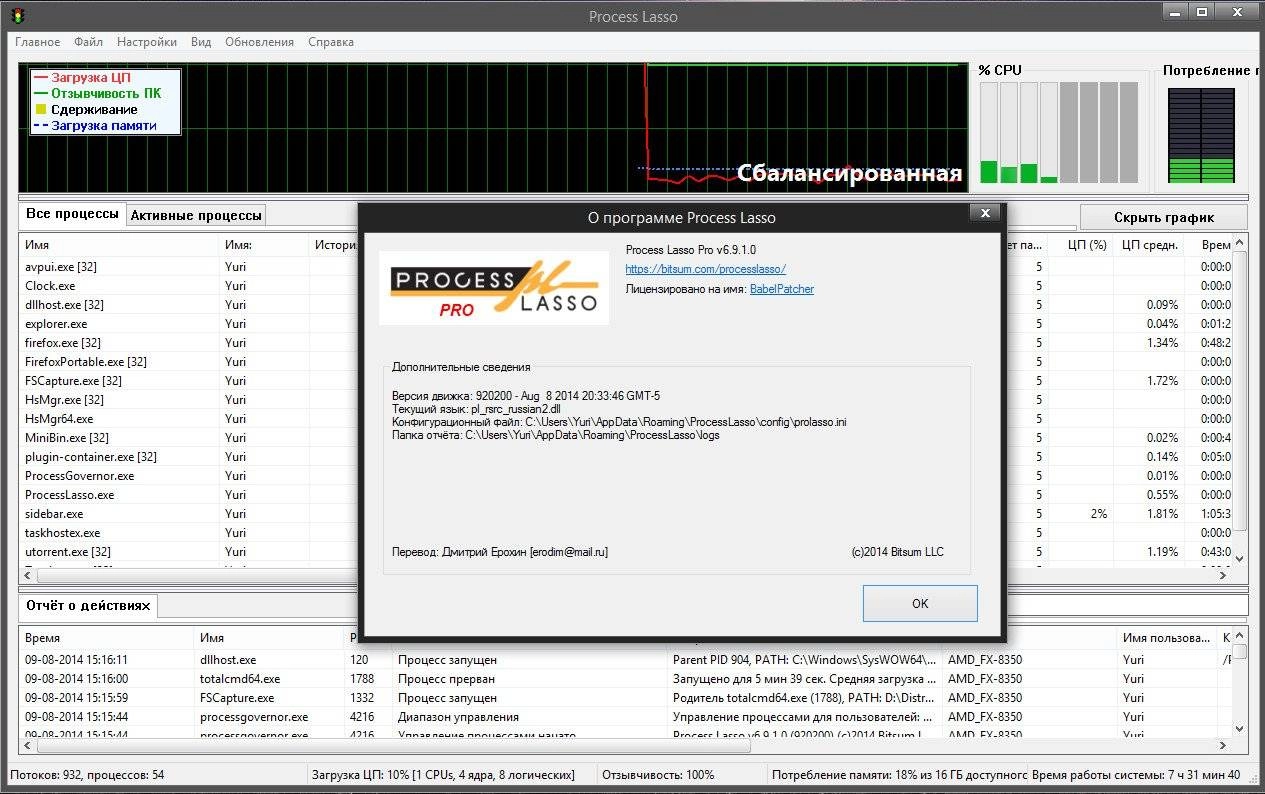The height and width of the screenshot is (794, 1265).
Task: Click the Время column header in the log
Action: click(106, 638)
